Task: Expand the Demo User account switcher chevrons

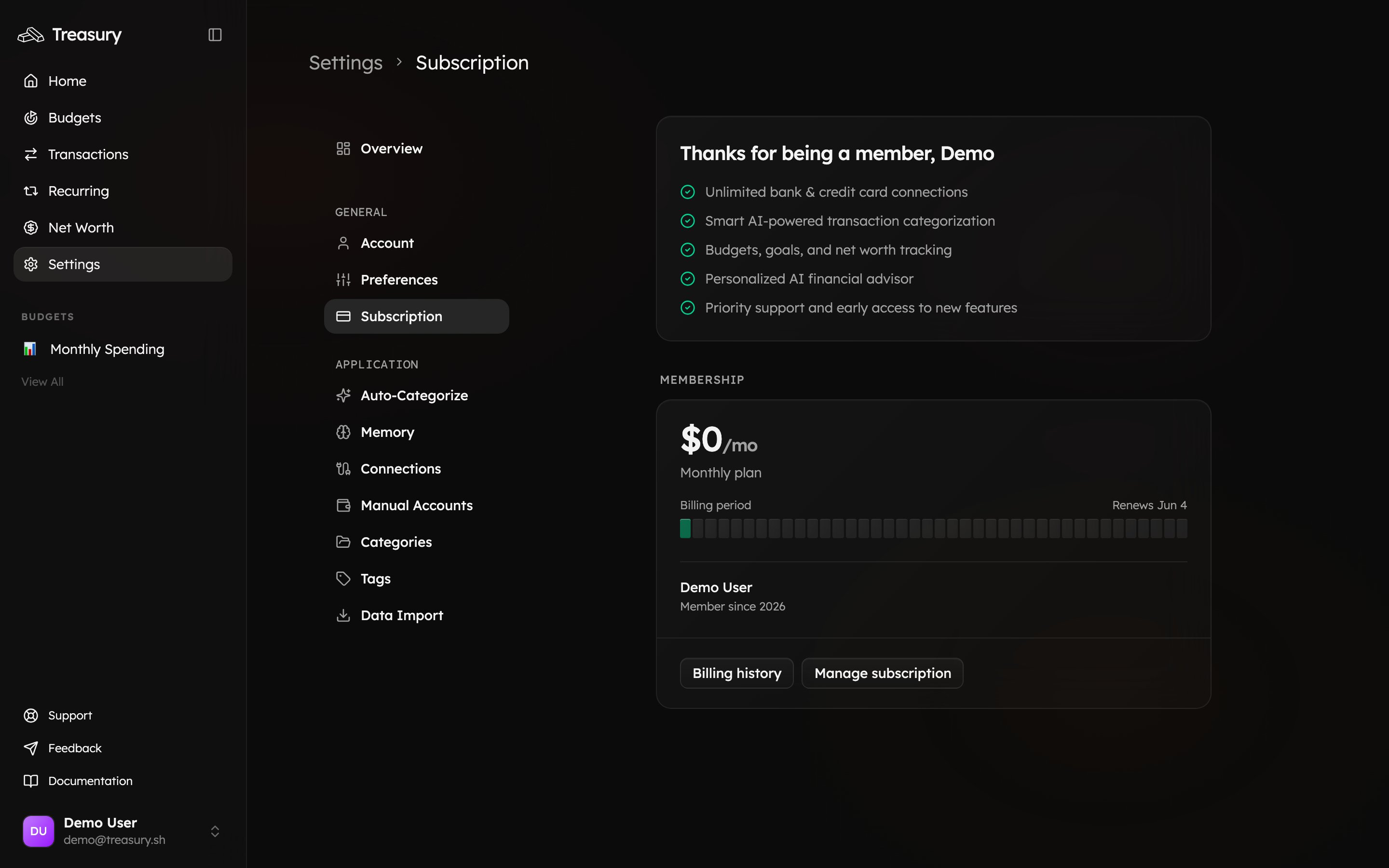Action: coord(215,831)
